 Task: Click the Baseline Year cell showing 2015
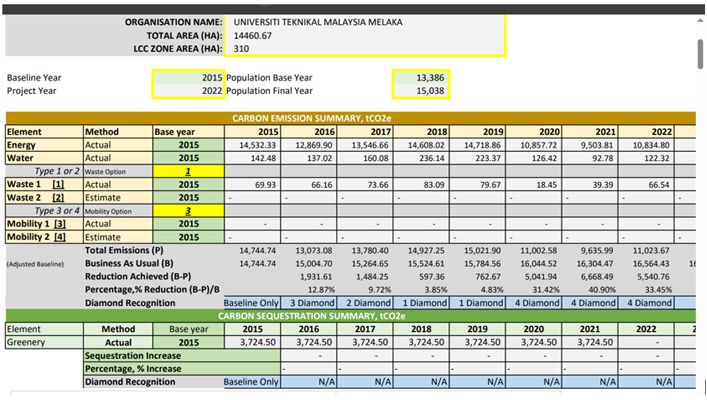coord(188,77)
